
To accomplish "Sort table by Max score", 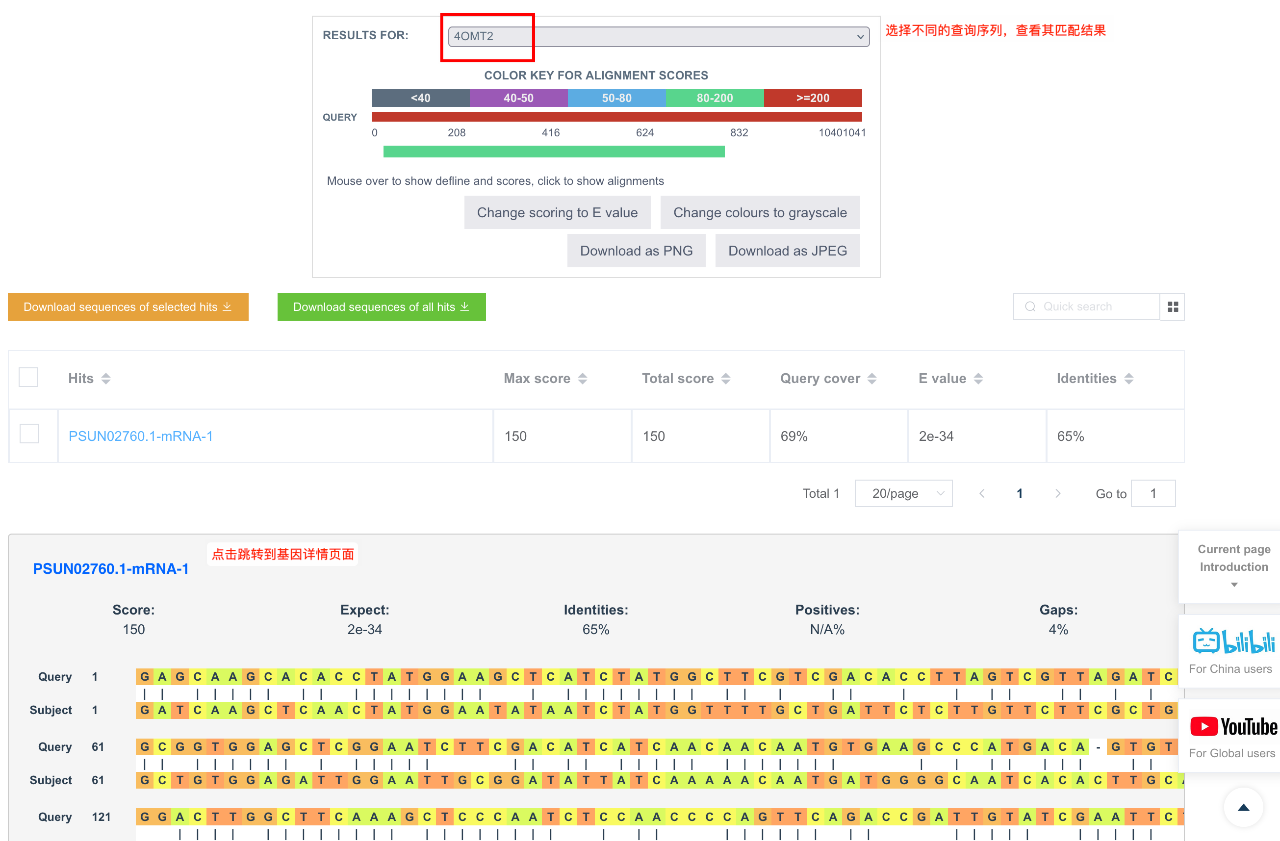I will (x=582, y=379).
